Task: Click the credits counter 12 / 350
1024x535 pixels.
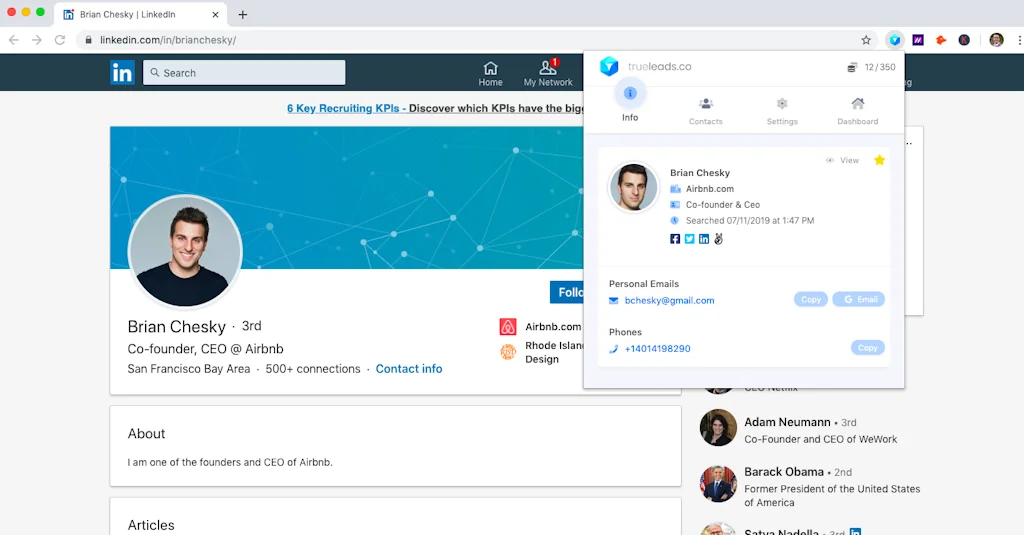Action: pos(871,67)
